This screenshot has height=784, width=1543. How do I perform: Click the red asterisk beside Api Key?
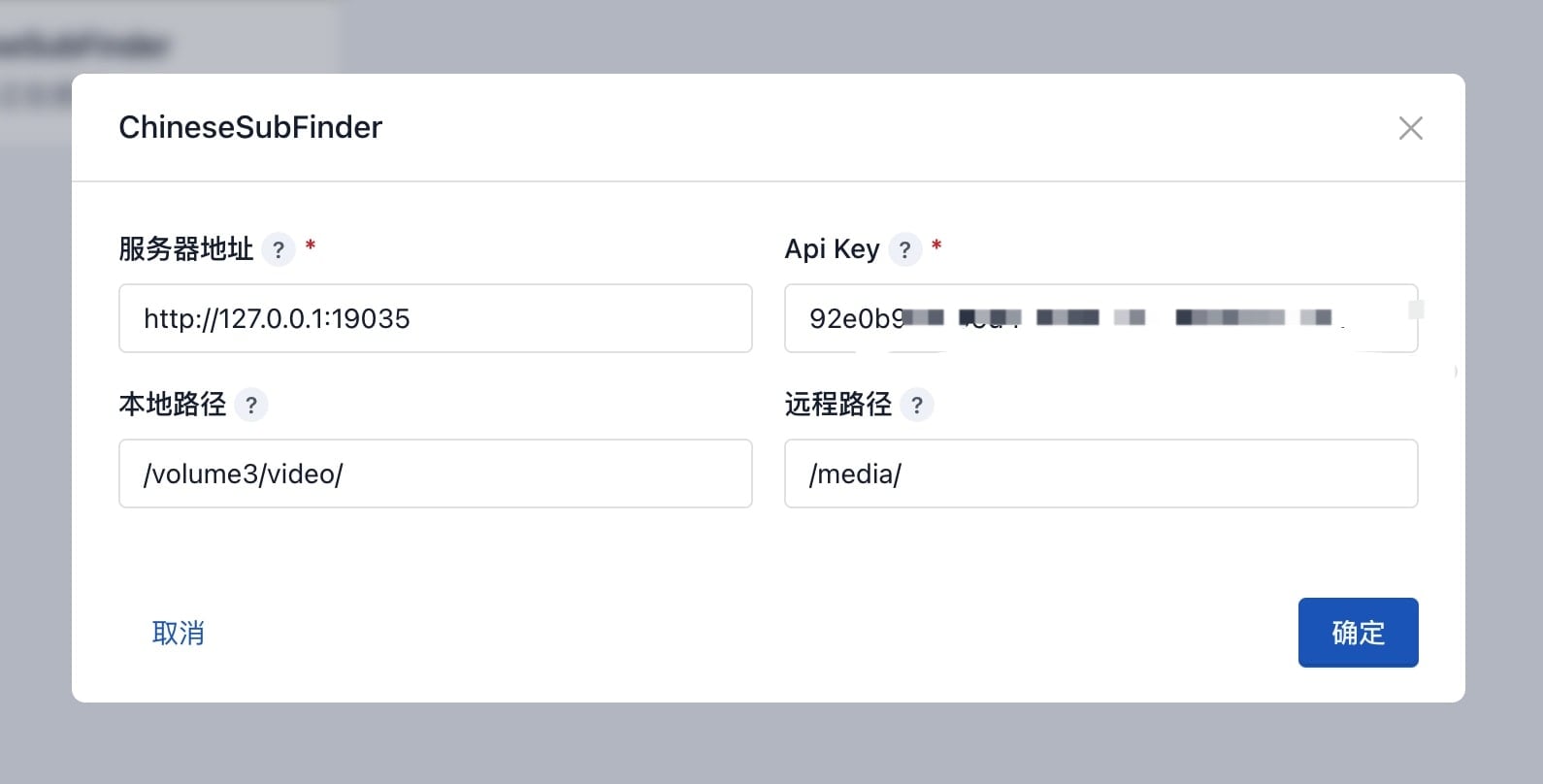click(x=936, y=245)
